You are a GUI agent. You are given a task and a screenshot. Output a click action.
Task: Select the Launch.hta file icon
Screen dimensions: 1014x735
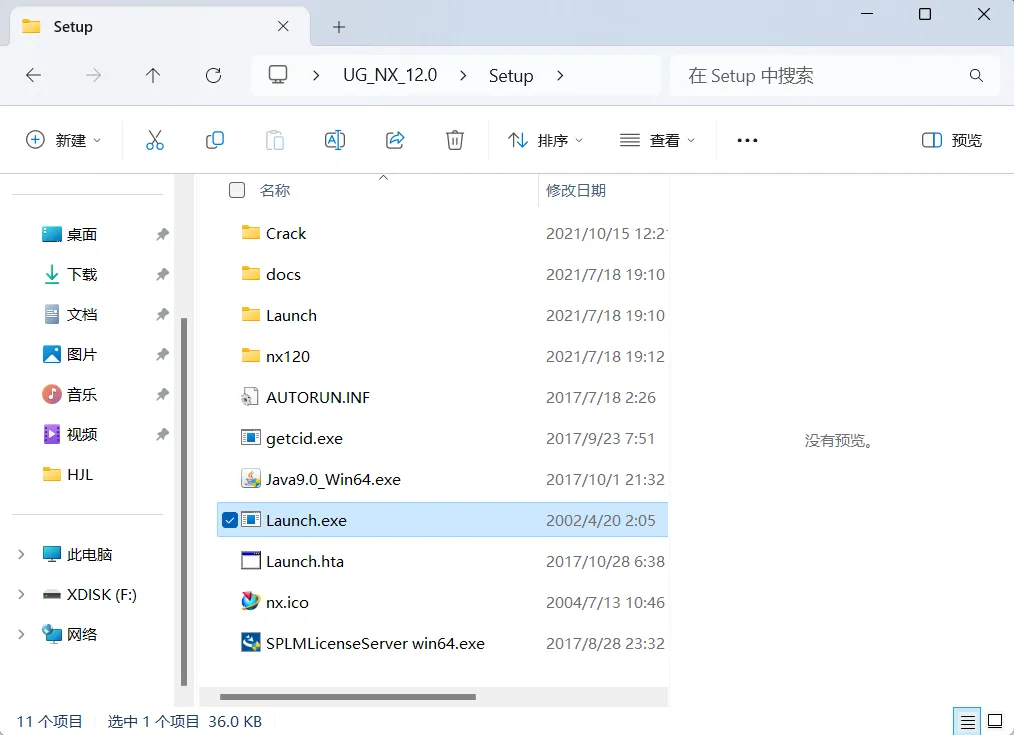point(251,560)
